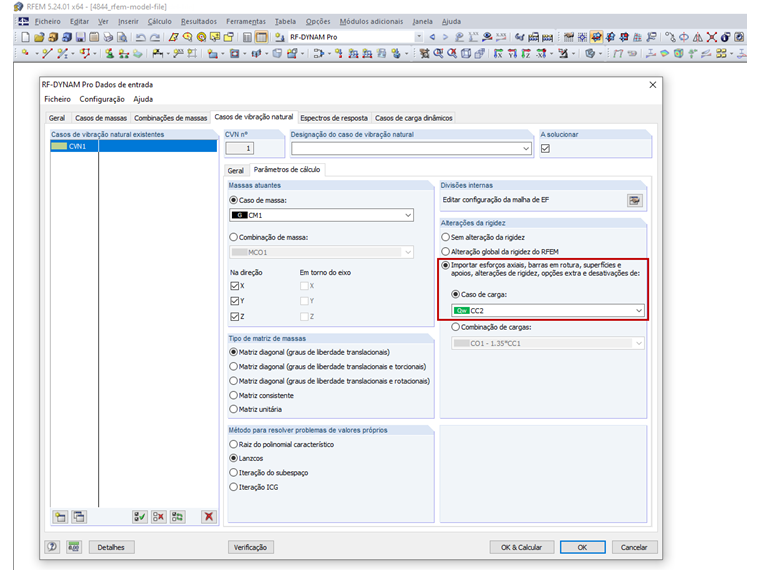Open the Configuração menu in dialog

click(102, 99)
